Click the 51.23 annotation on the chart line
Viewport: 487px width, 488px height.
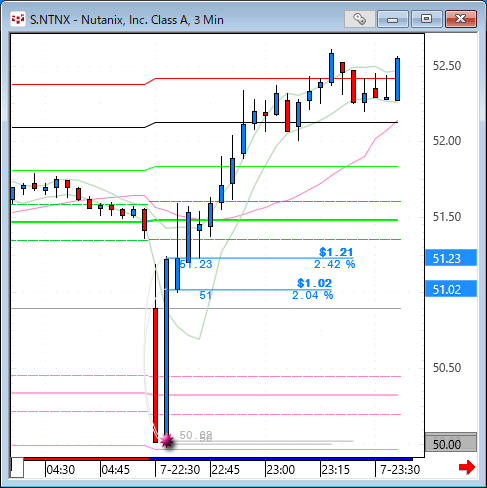196,264
